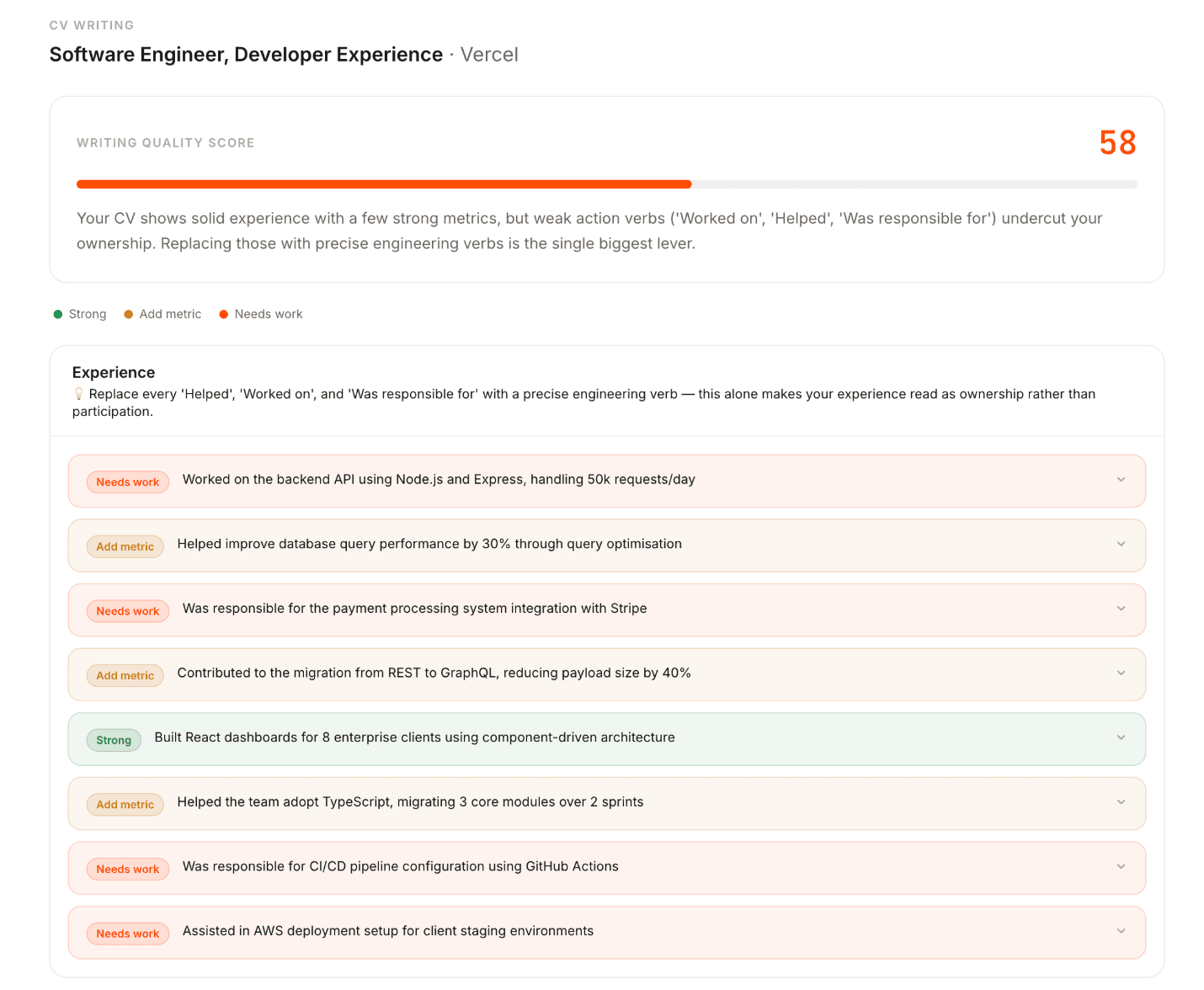Expand chevron for AWS deployment setup row
This screenshot has width=1204, height=990.
point(1121,931)
